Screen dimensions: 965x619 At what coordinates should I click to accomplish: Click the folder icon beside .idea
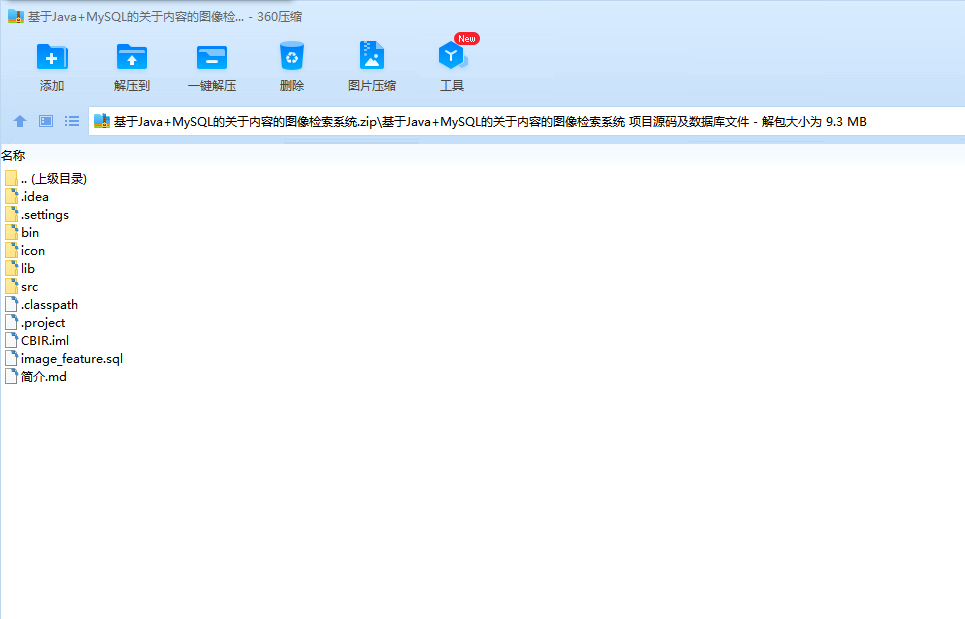11,196
